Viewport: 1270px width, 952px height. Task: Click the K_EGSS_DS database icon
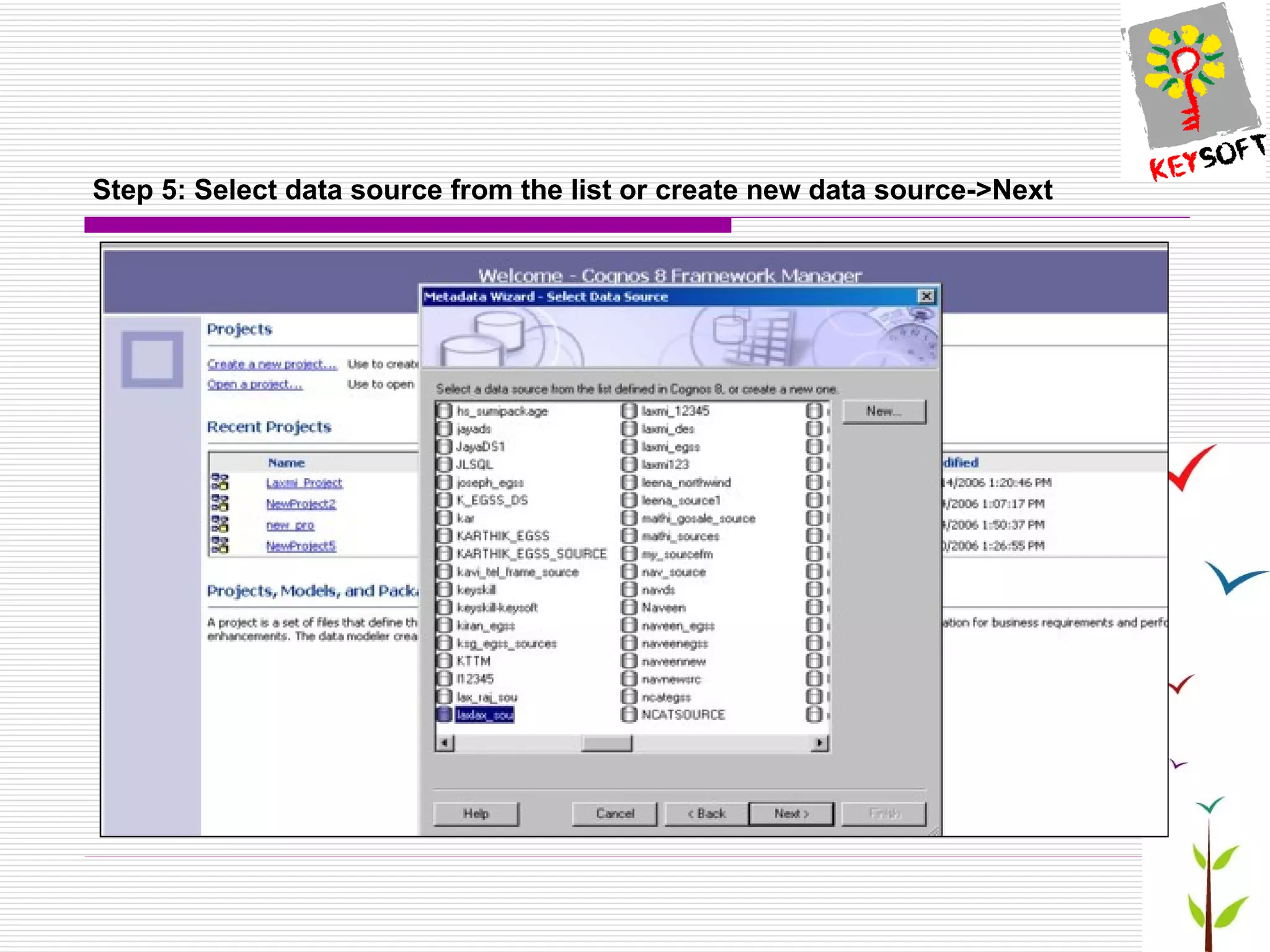444,500
